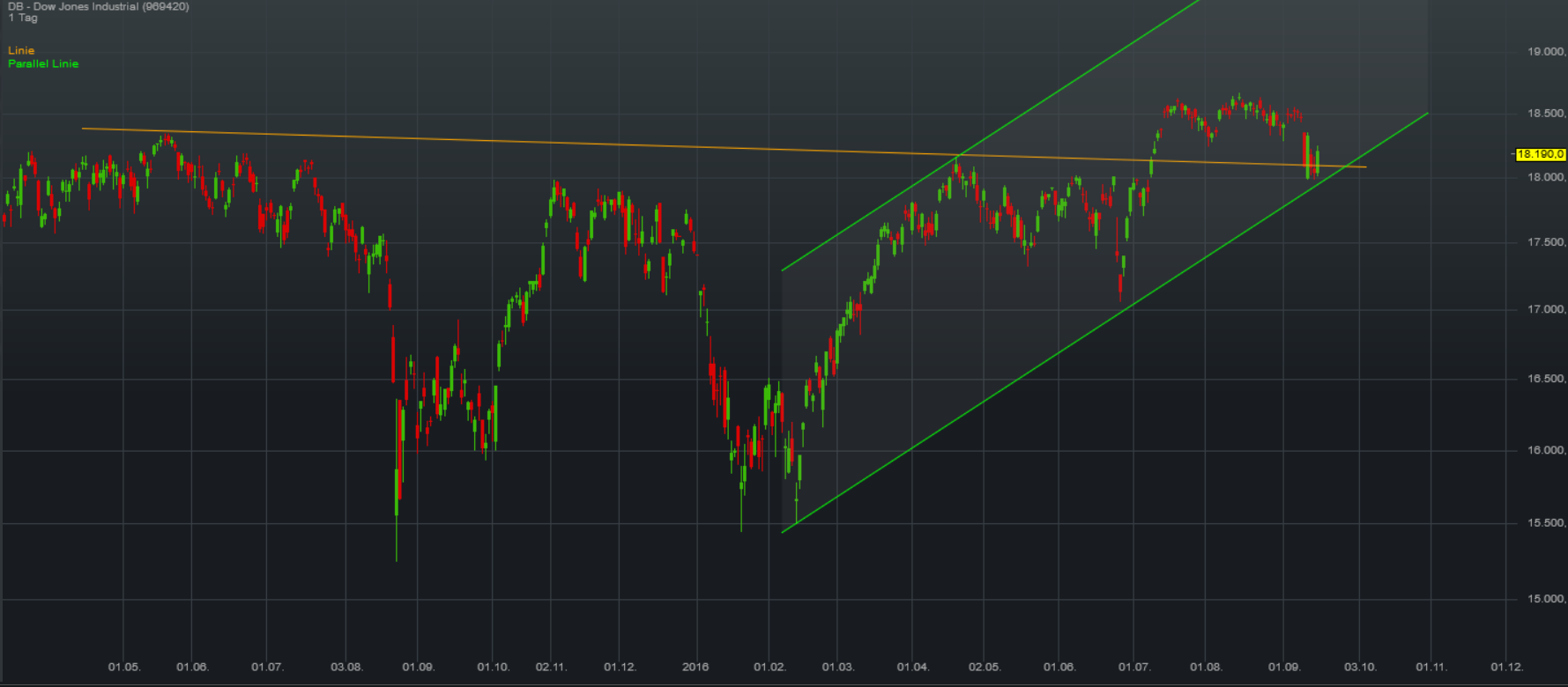
Task: Click the 16.000 price axis label
Action: pyautogui.click(x=1547, y=450)
